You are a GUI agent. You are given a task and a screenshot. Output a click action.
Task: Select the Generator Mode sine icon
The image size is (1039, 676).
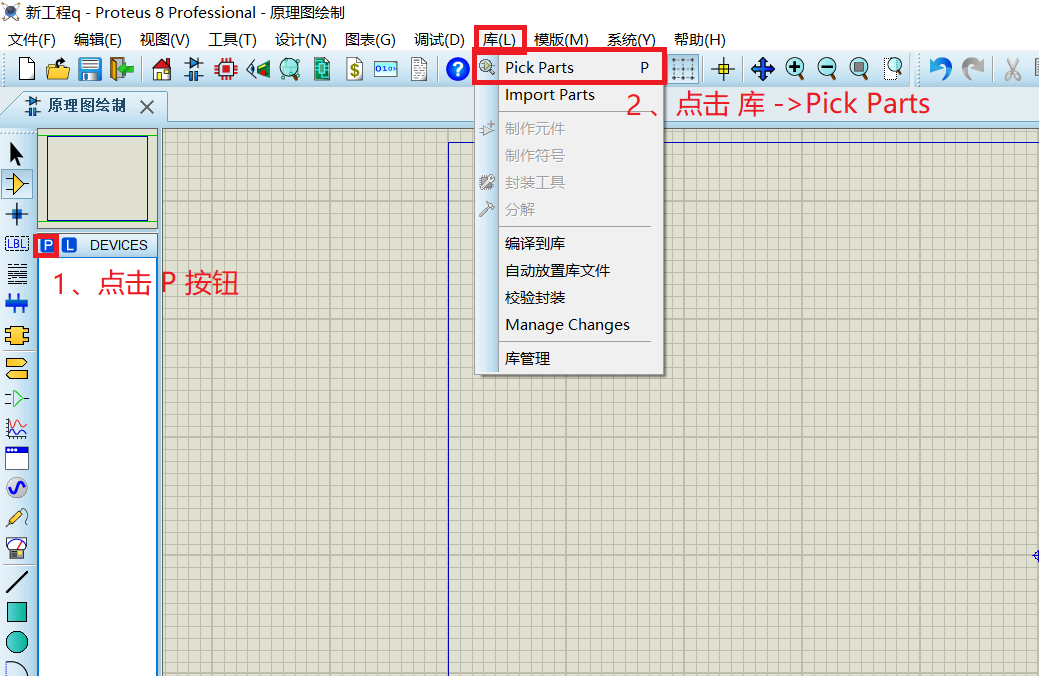pyautogui.click(x=17, y=488)
